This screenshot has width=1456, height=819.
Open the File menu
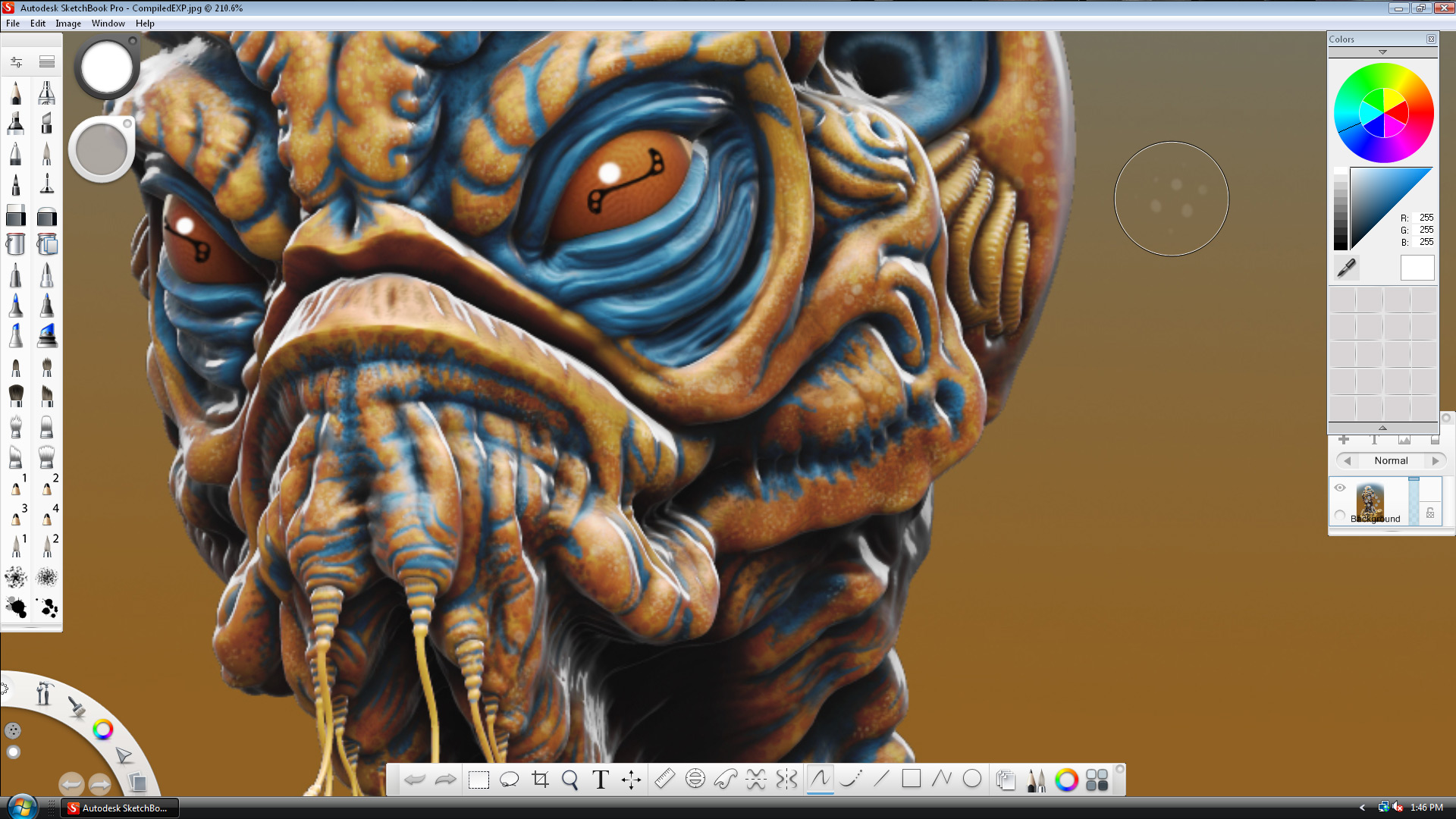point(13,24)
